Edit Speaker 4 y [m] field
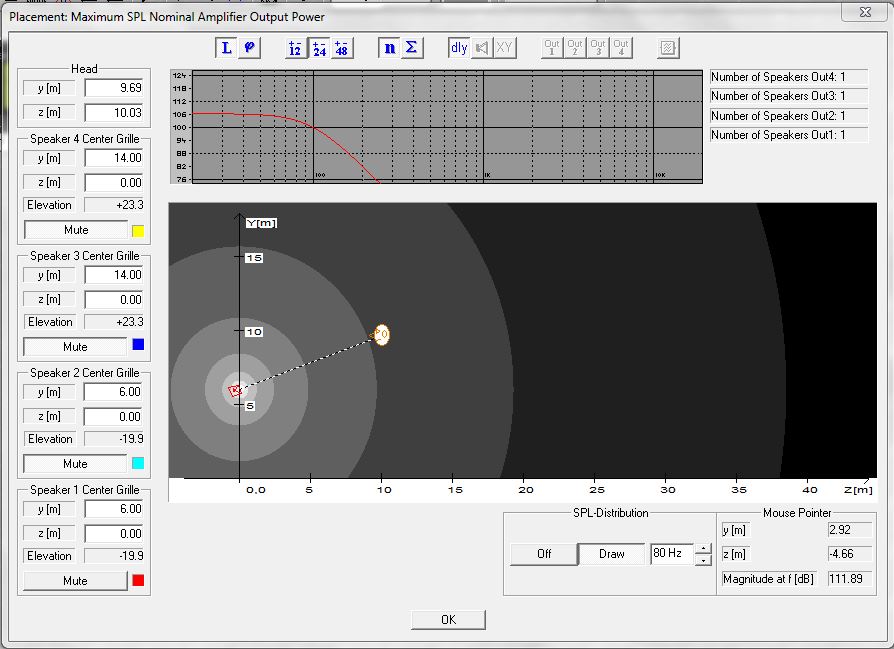Viewport: 894px width, 649px height. [114, 158]
